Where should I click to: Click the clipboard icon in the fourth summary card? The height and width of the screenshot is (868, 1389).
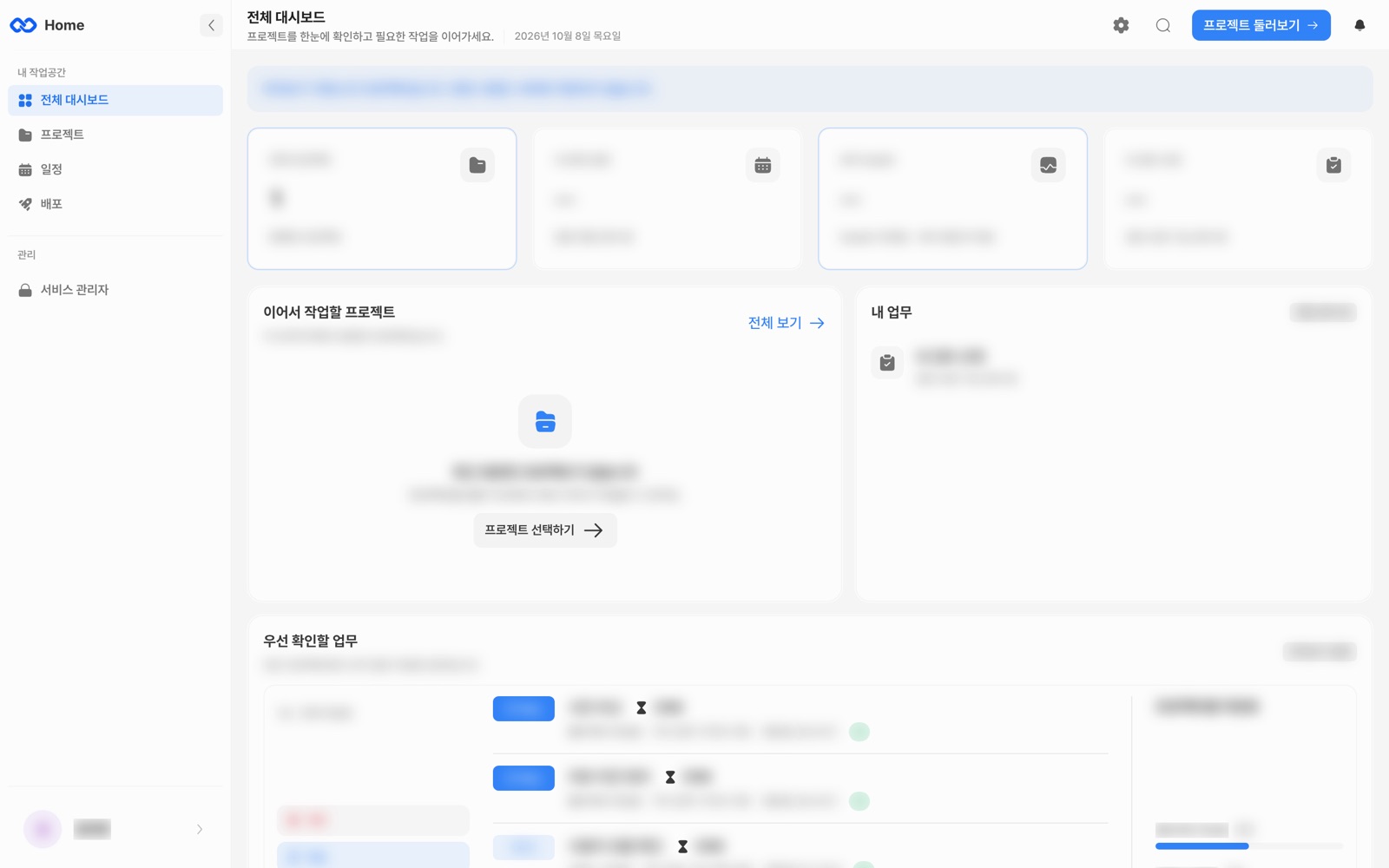[x=1333, y=165]
